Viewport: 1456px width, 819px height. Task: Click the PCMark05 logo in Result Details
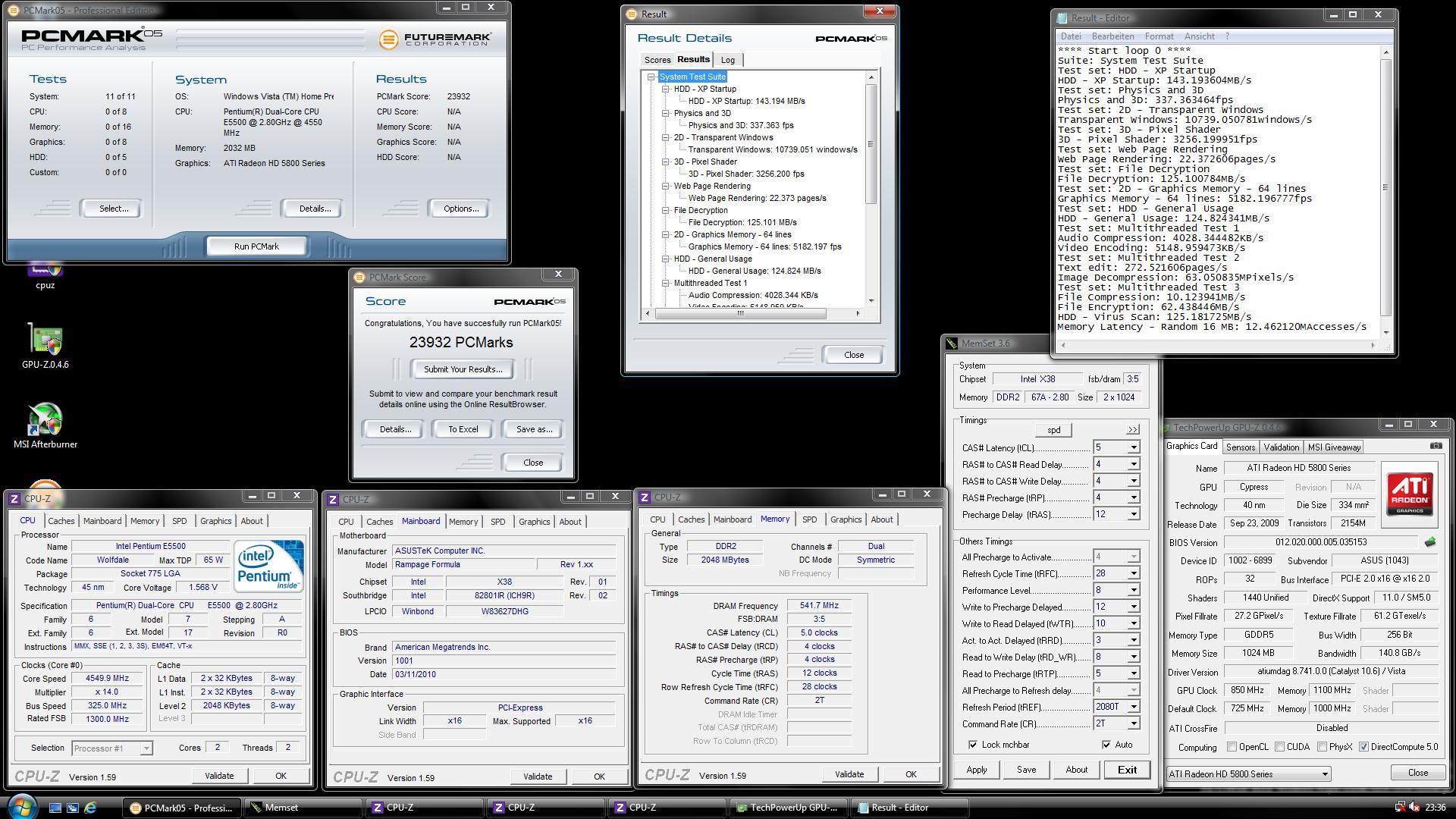pyautogui.click(x=851, y=39)
